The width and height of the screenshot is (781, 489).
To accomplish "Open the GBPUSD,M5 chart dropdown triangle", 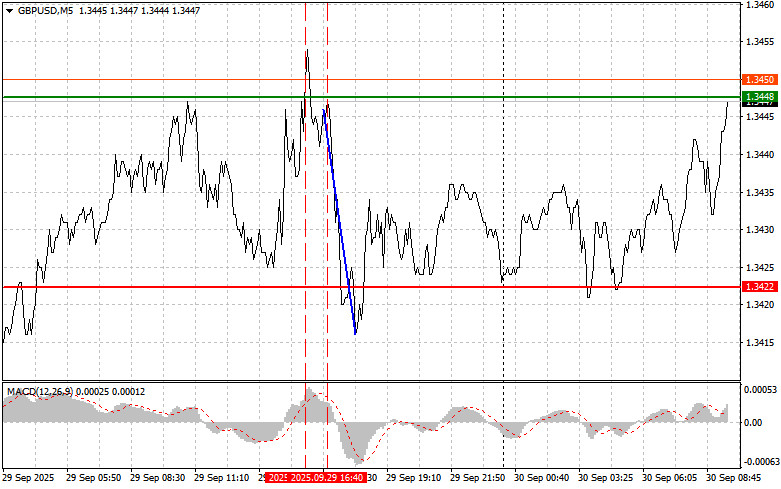I will [x=9, y=10].
